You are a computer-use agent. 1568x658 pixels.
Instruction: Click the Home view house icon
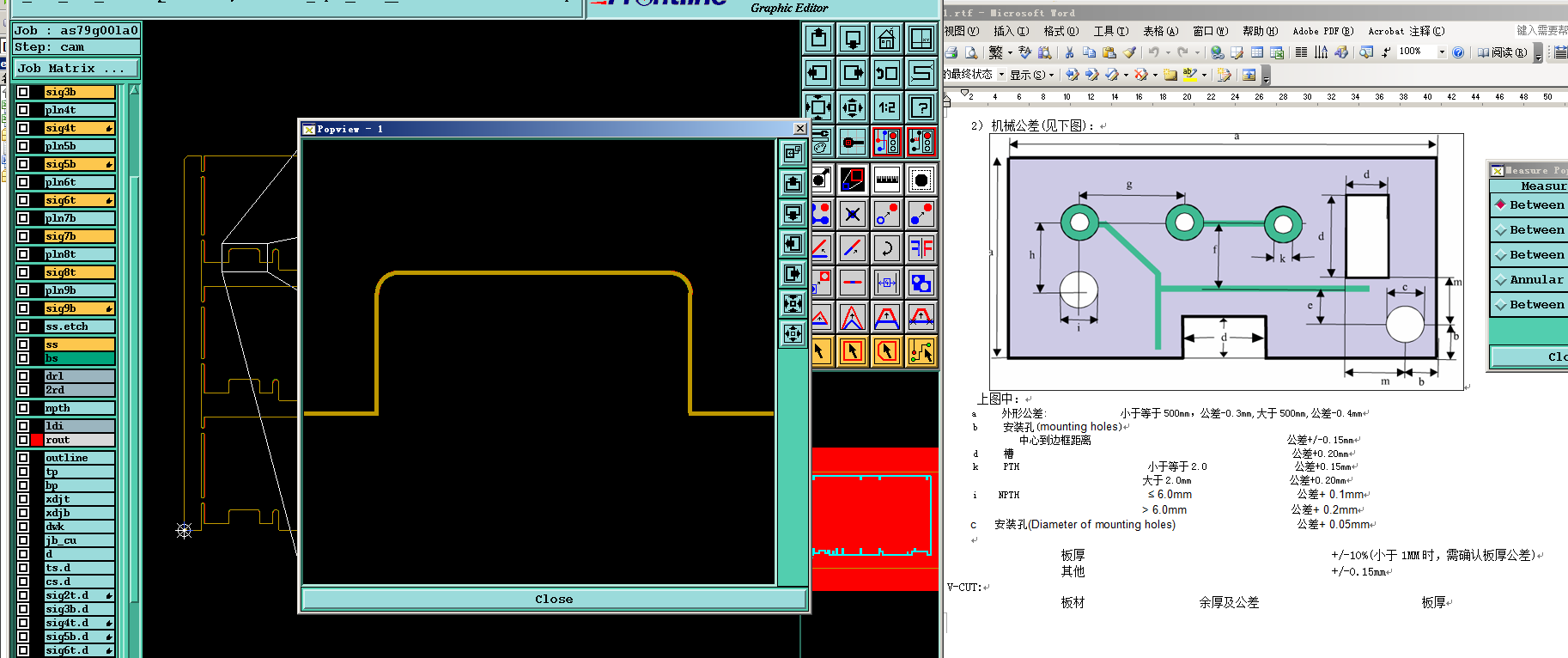tap(887, 39)
